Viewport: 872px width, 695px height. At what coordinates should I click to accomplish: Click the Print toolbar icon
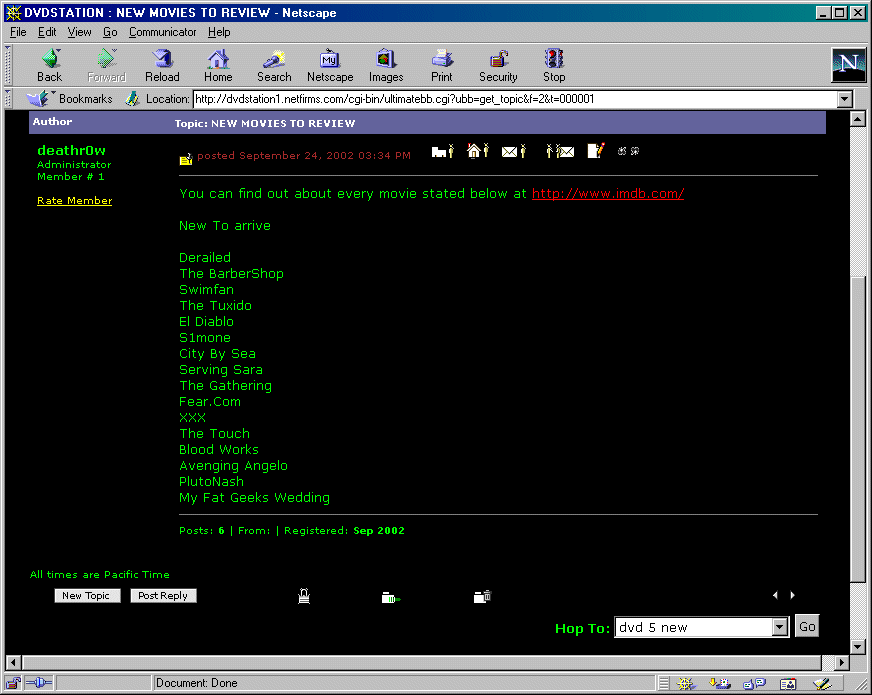tap(442, 66)
